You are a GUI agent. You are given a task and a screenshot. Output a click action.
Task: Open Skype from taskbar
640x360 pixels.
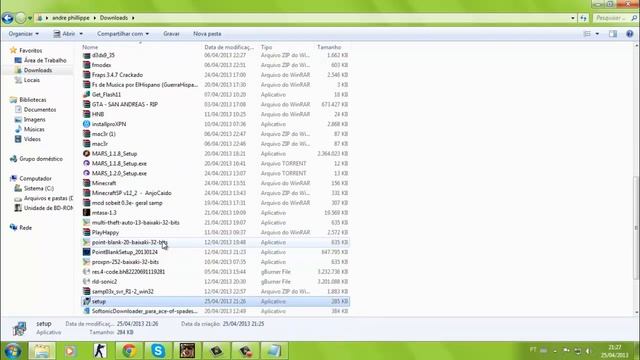tap(158, 351)
